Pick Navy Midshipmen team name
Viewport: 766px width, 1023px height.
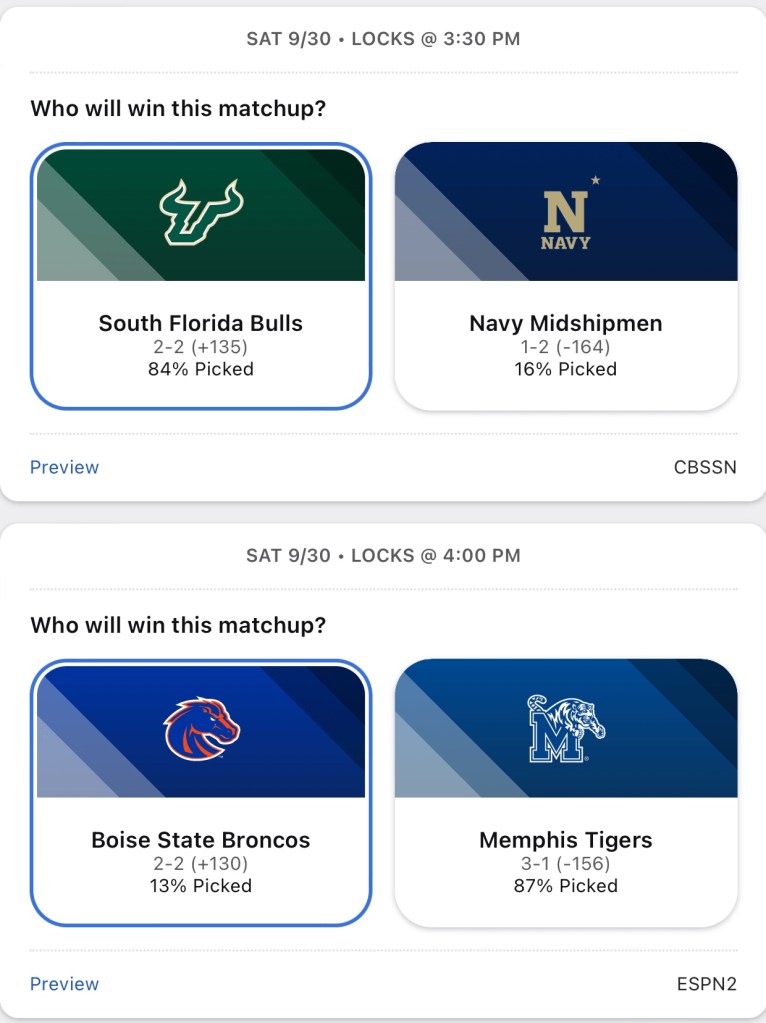(x=566, y=323)
